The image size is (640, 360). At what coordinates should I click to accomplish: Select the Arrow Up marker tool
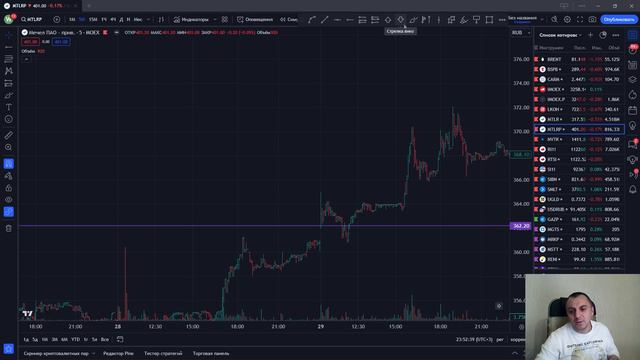(x=388, y=20)
